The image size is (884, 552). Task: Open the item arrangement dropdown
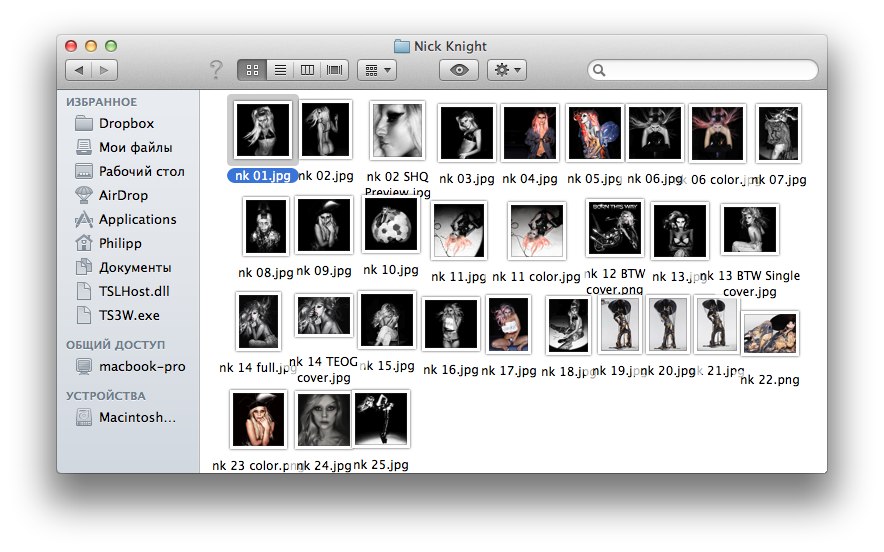(377, 70)
